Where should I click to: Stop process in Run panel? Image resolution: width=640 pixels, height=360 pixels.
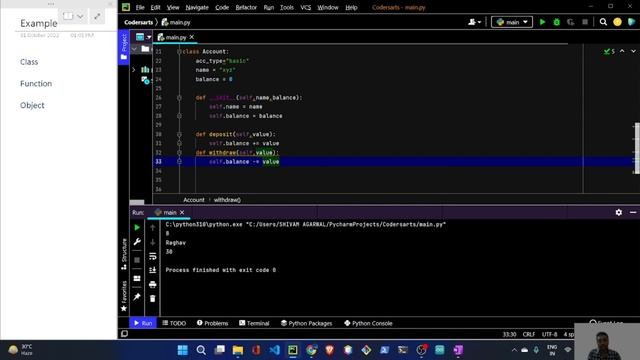[x=137, y=260]
